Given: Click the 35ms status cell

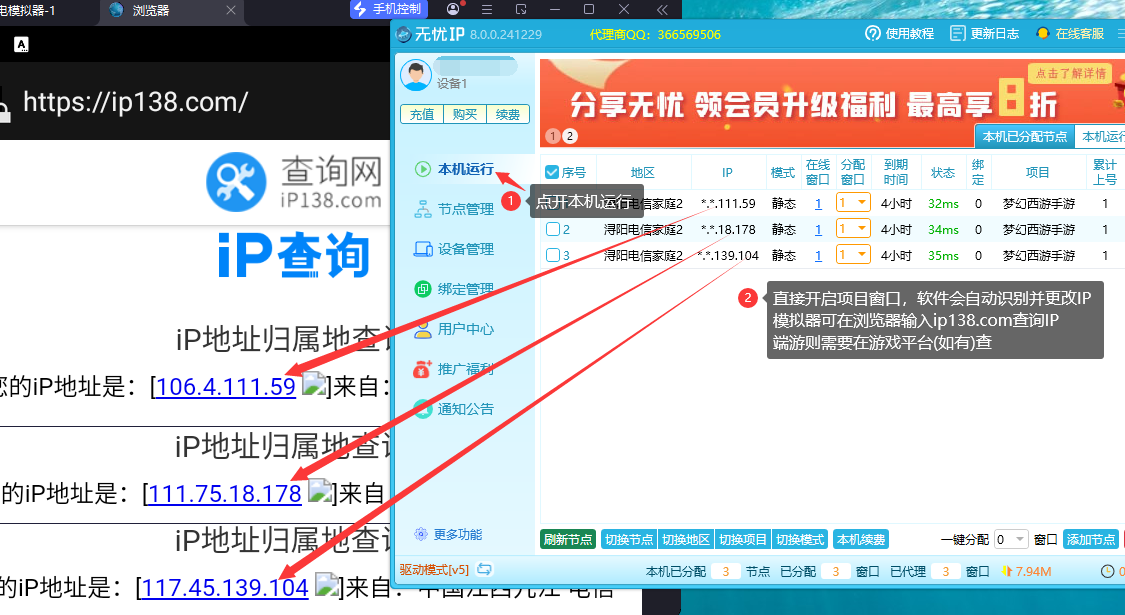Looking at the screenshot, I should pyautogui.click(x=943, y=255).
